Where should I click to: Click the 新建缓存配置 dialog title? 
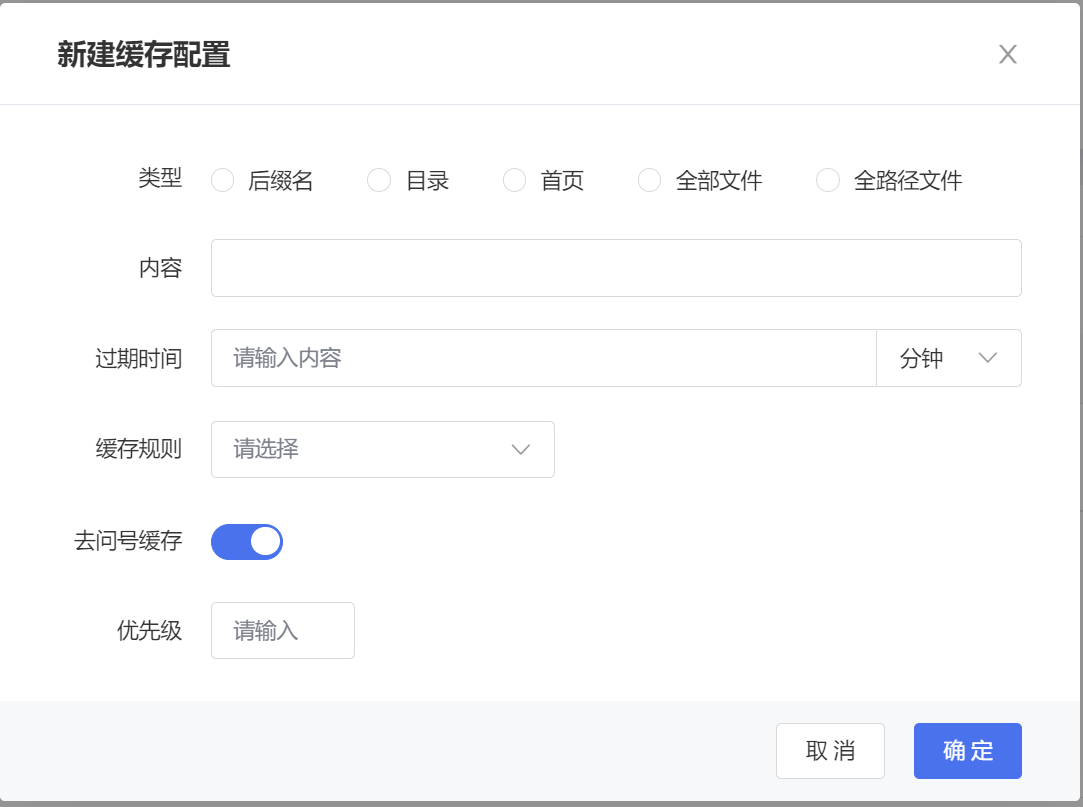pyautogui.click(x=144, y=55)
